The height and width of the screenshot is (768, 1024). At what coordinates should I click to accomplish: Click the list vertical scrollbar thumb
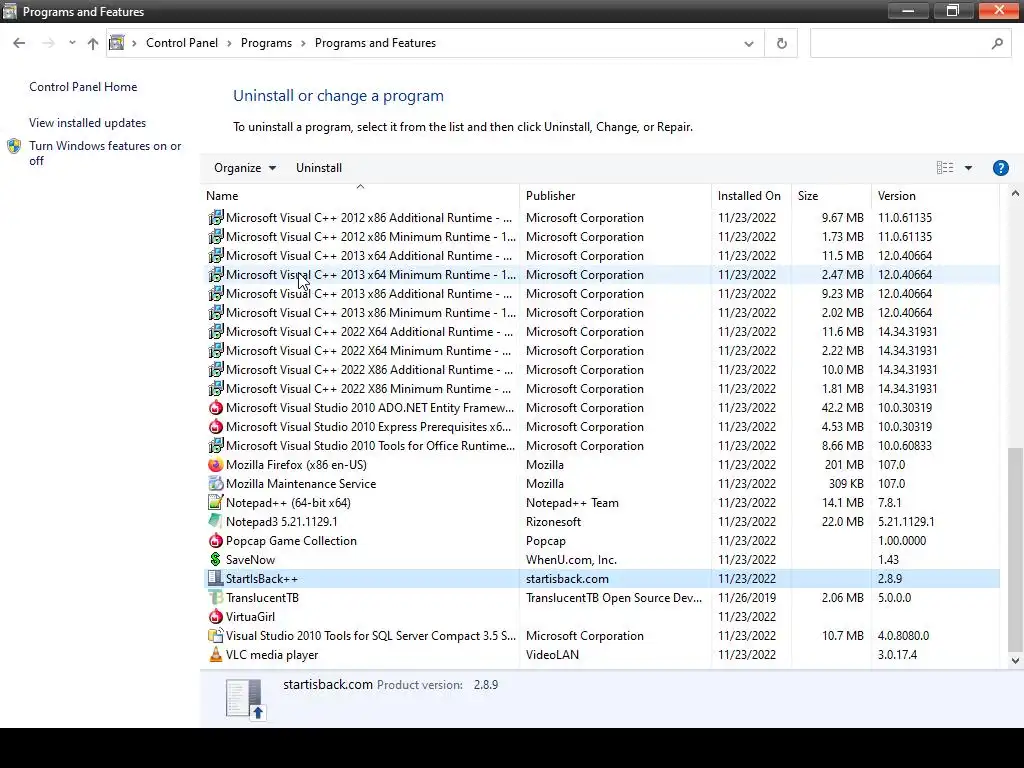pos(1015,550)
